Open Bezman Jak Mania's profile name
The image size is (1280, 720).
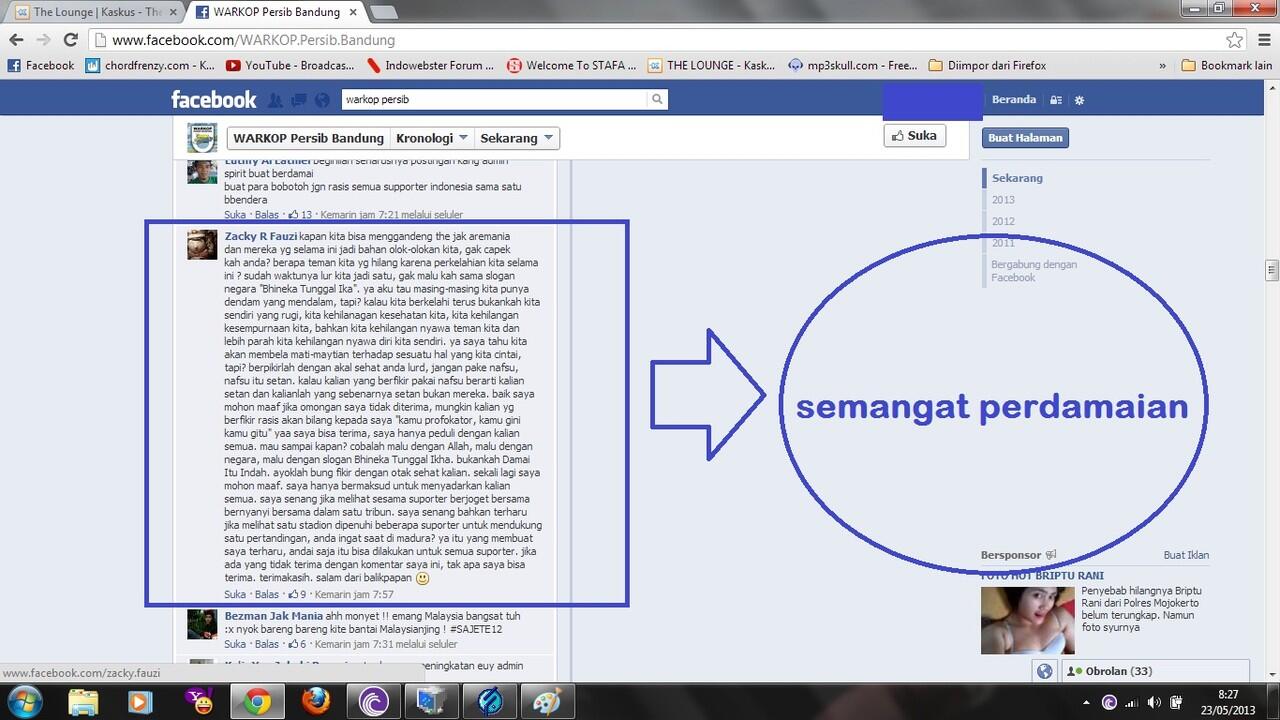(x=273, y=616)
